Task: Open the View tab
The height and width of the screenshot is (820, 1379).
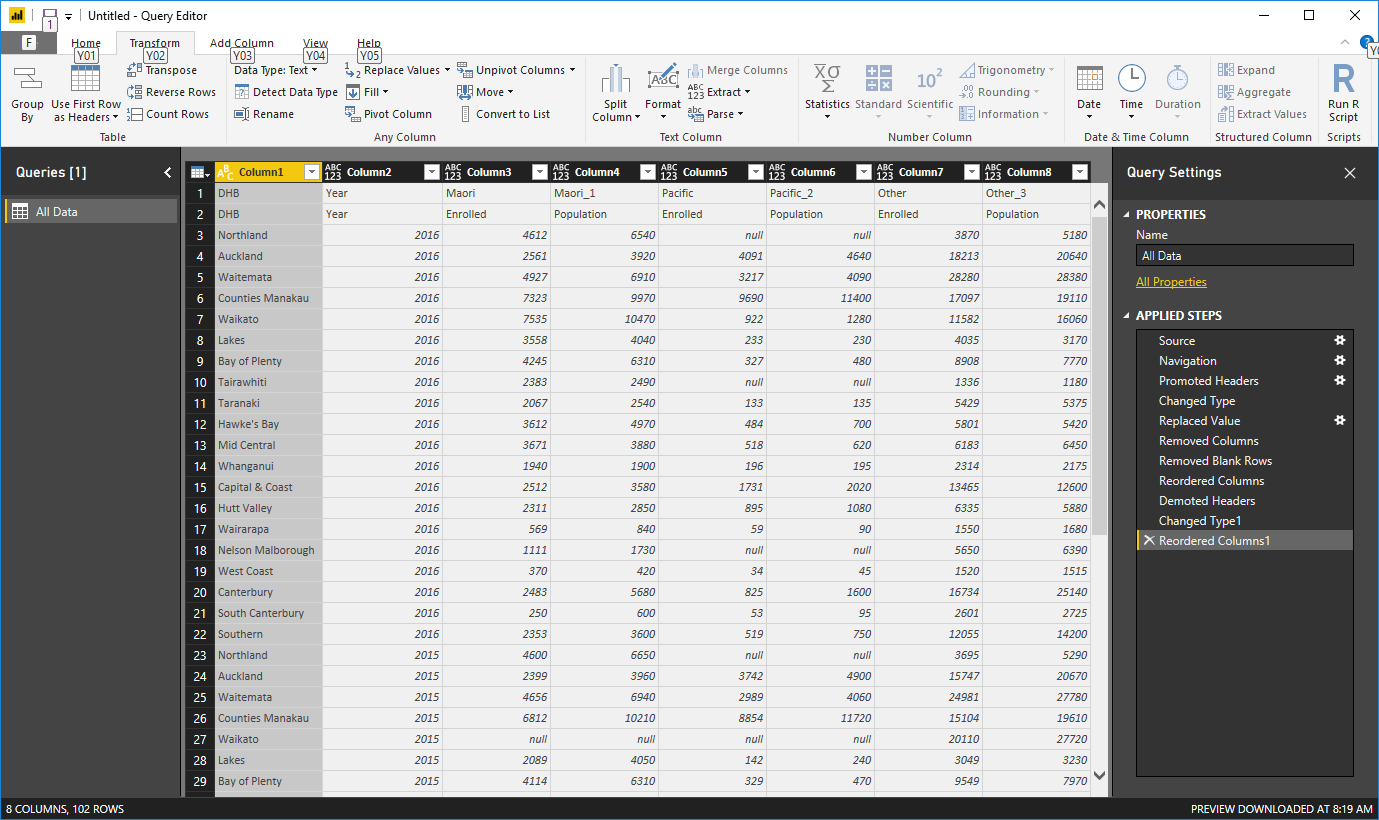Action: pyautogui.click(x=315, y=43)
